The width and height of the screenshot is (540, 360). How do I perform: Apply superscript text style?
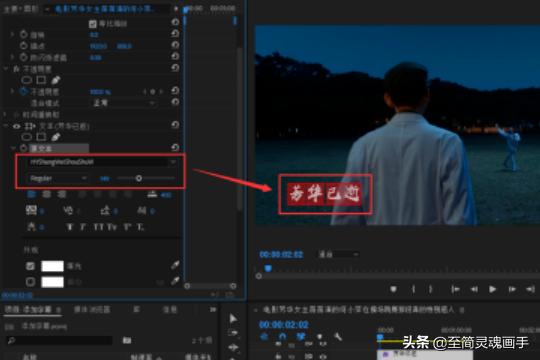(127, 227)
